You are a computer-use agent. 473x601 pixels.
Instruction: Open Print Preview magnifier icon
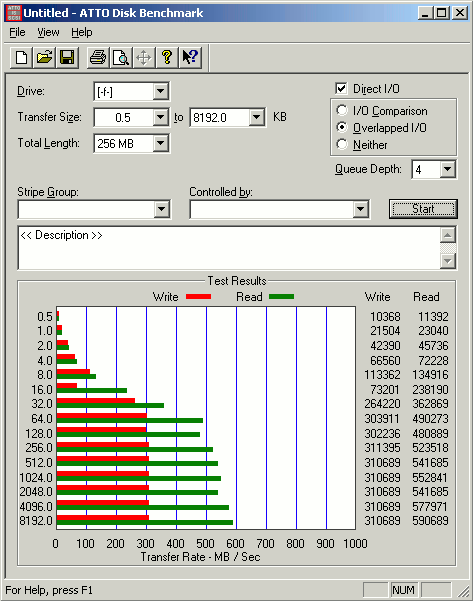click(x=121, y=58)
